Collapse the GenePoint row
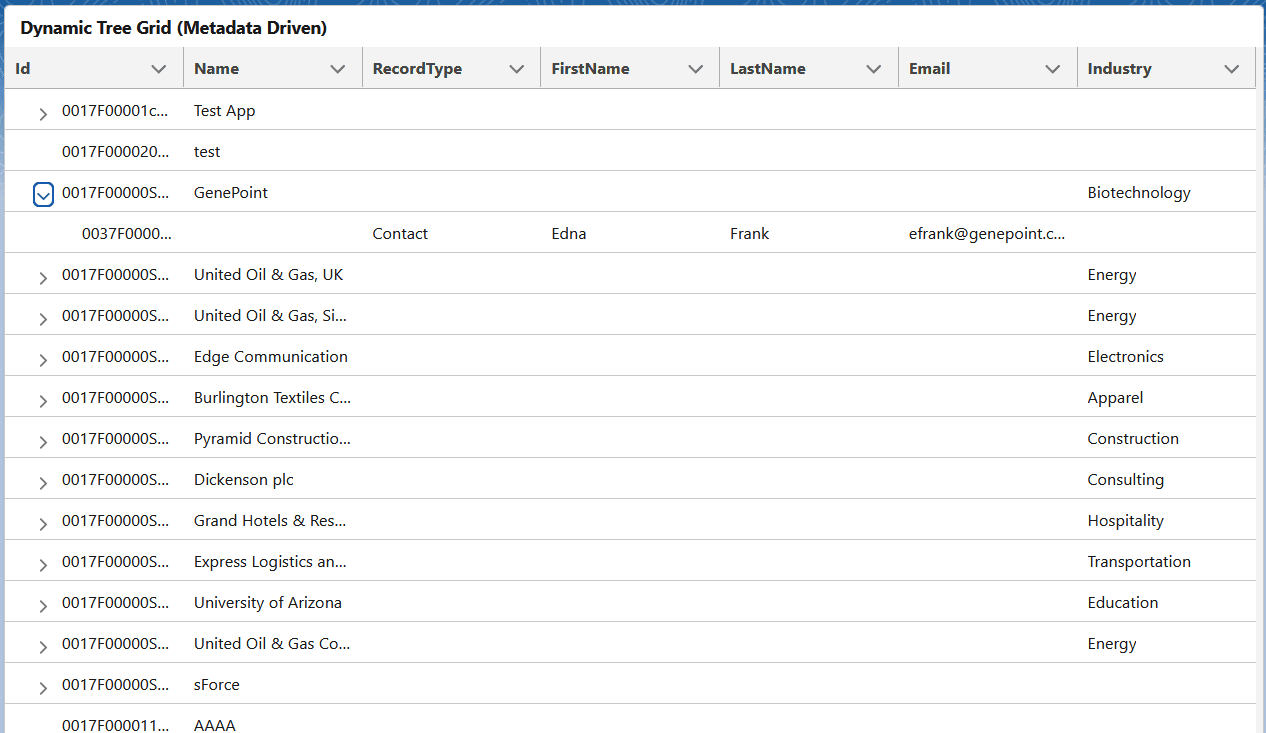This screenshot has width=1266, height=733. click(x=43, y=195)
